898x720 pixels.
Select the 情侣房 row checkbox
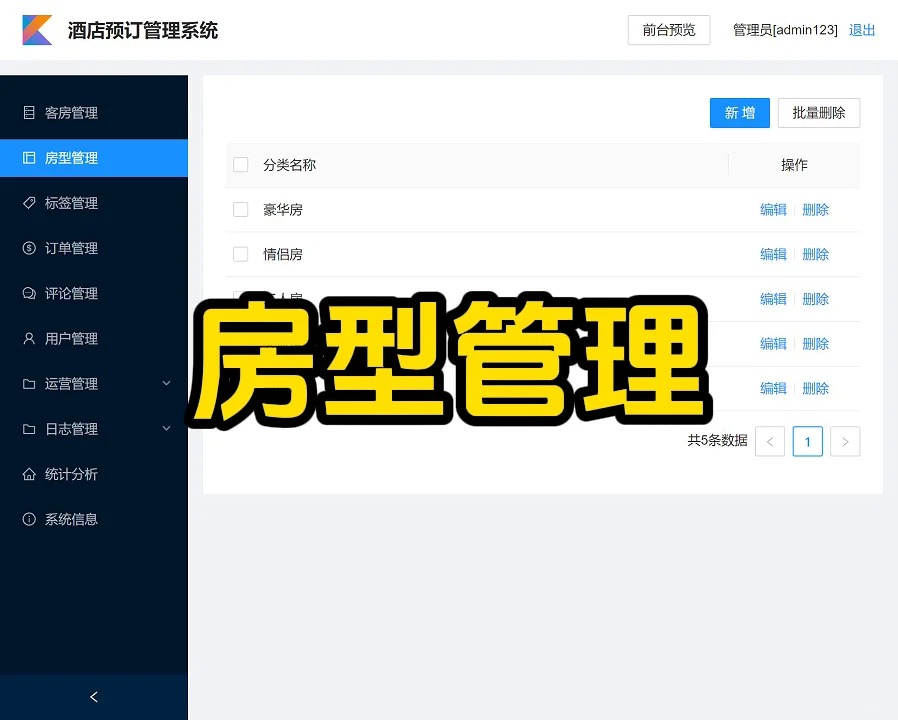click(x=240, y=254)
